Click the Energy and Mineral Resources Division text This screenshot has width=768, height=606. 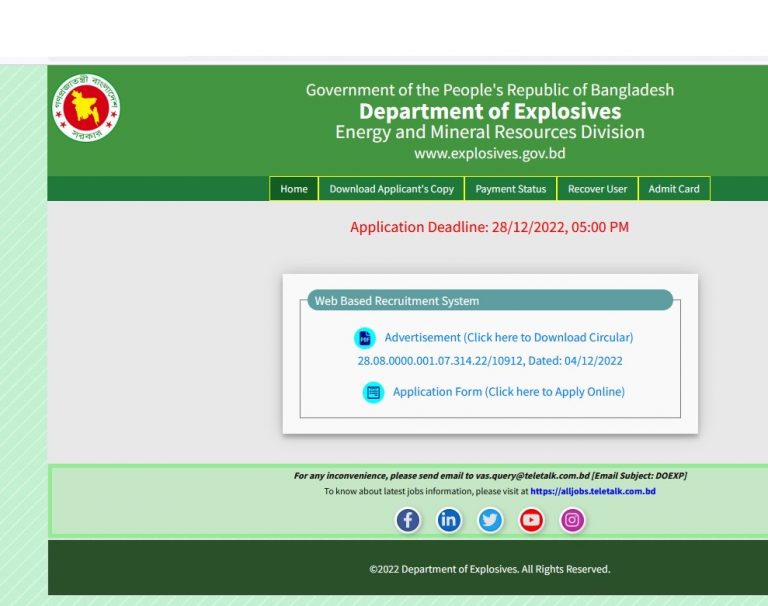click(490, 132)
